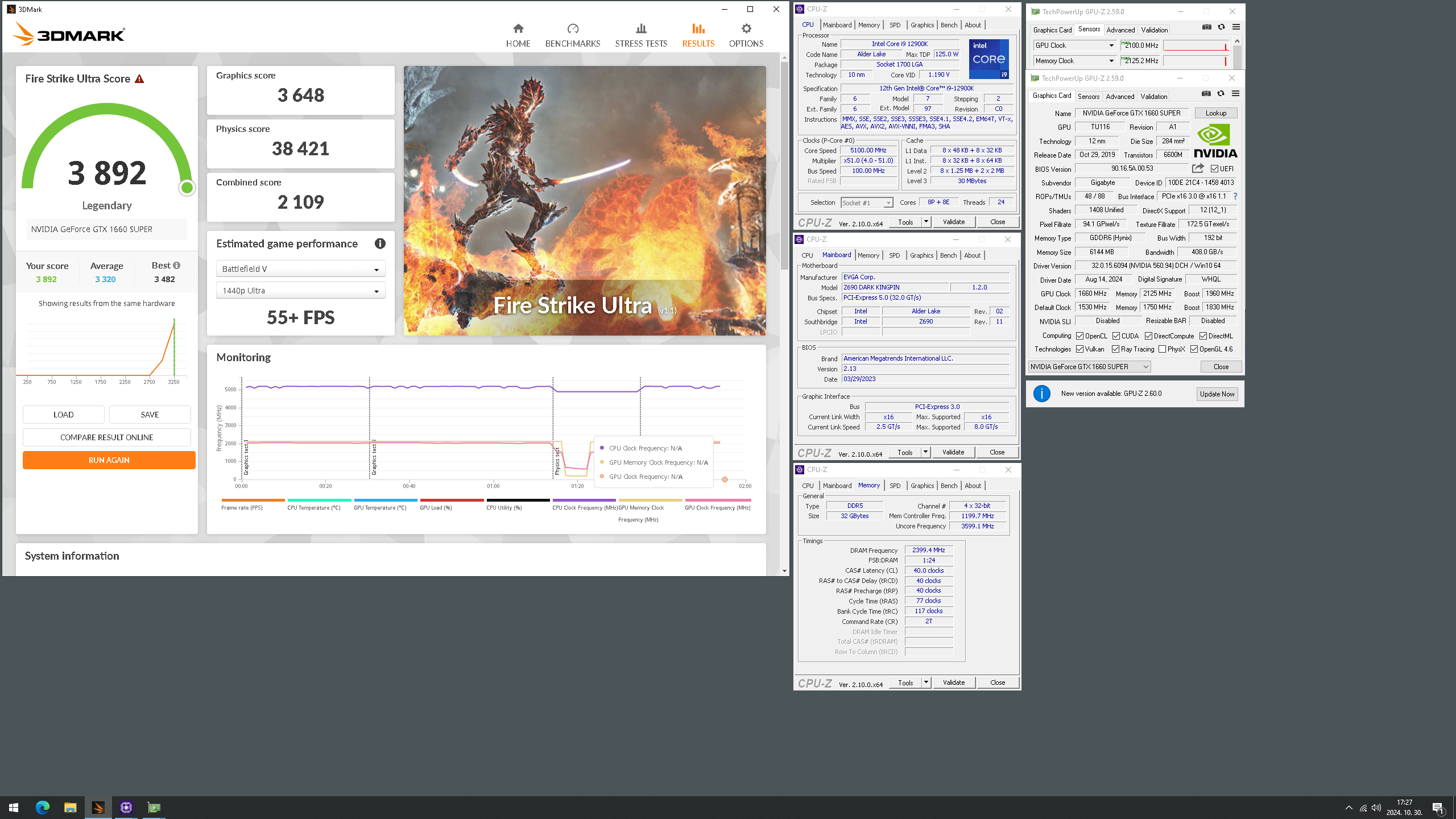The height and width of the screenshot is (819, 1456).
Task: Refresh the lower GPU-Z Graphics Card data
Action: point(1221,94)
